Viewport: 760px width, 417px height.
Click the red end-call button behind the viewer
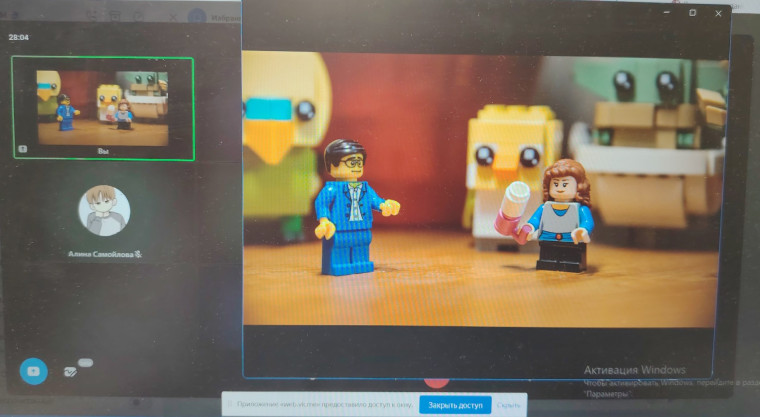click(436, 383)
